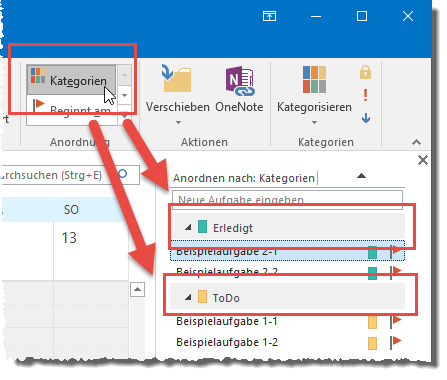Screen dimensions: 447x380
Task: Toggle flag on Beispielaufgabe 2-2
Action: pyautogui.click(x=396, y=272)
